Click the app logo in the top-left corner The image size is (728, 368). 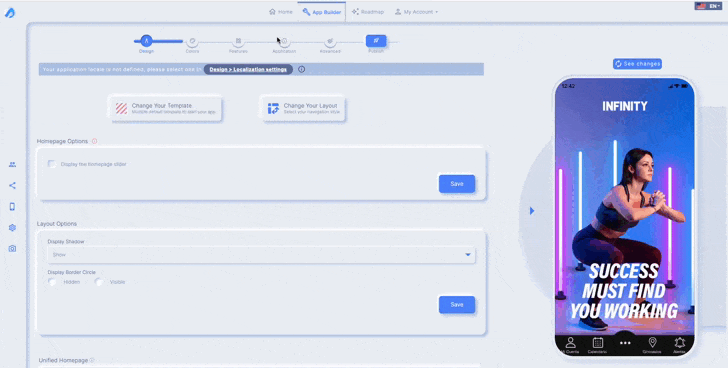(x=10, y=13)
